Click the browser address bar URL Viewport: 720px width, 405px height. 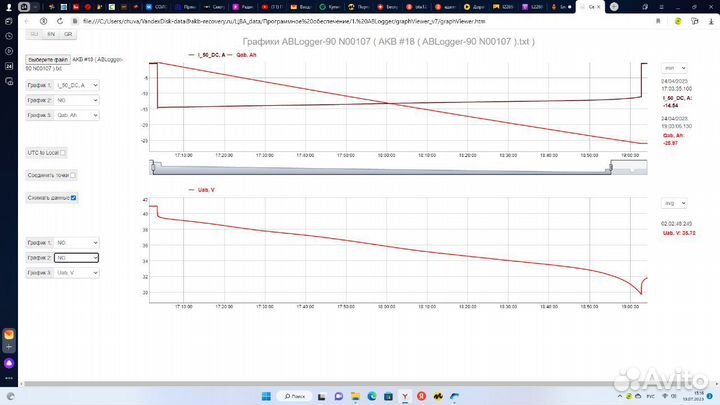coord(300,19)
